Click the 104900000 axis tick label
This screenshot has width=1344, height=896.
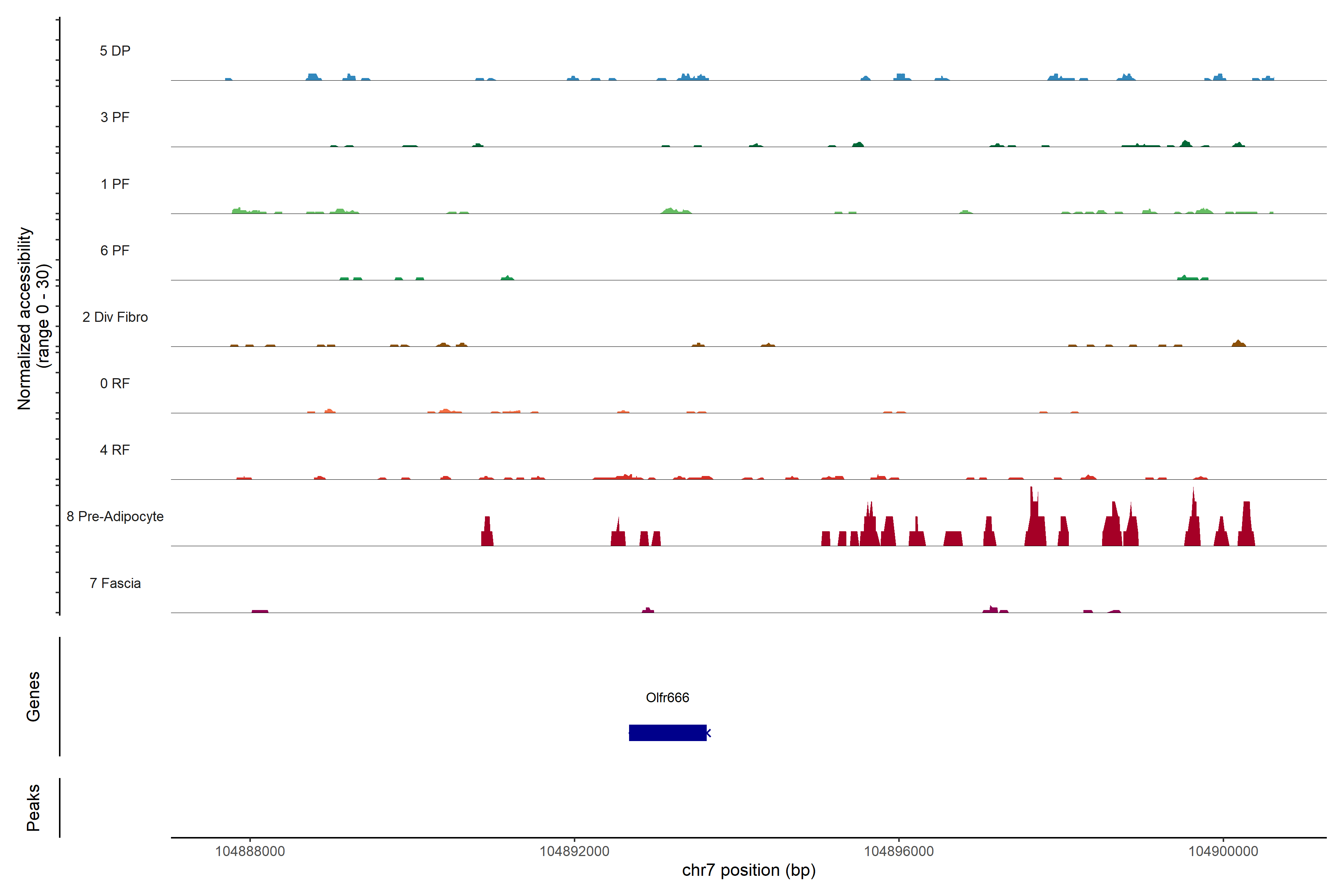click(1223, 851)
